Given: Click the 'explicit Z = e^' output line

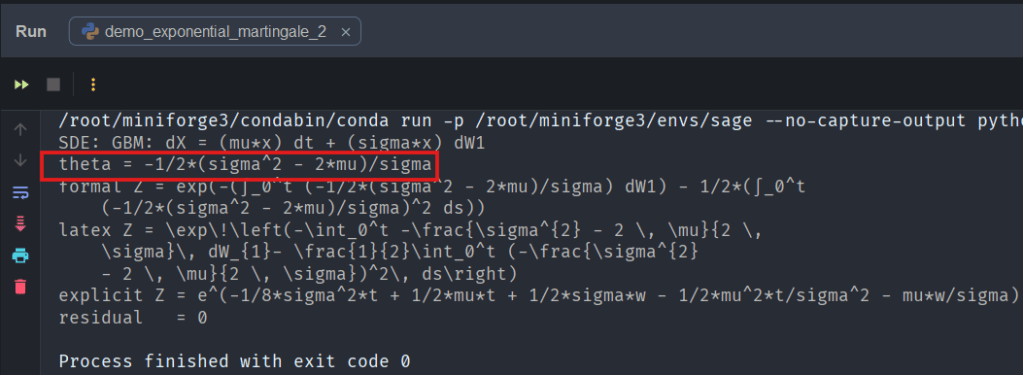Looking at the screenshot, I should pyautogui.click(x=539, y=295).
